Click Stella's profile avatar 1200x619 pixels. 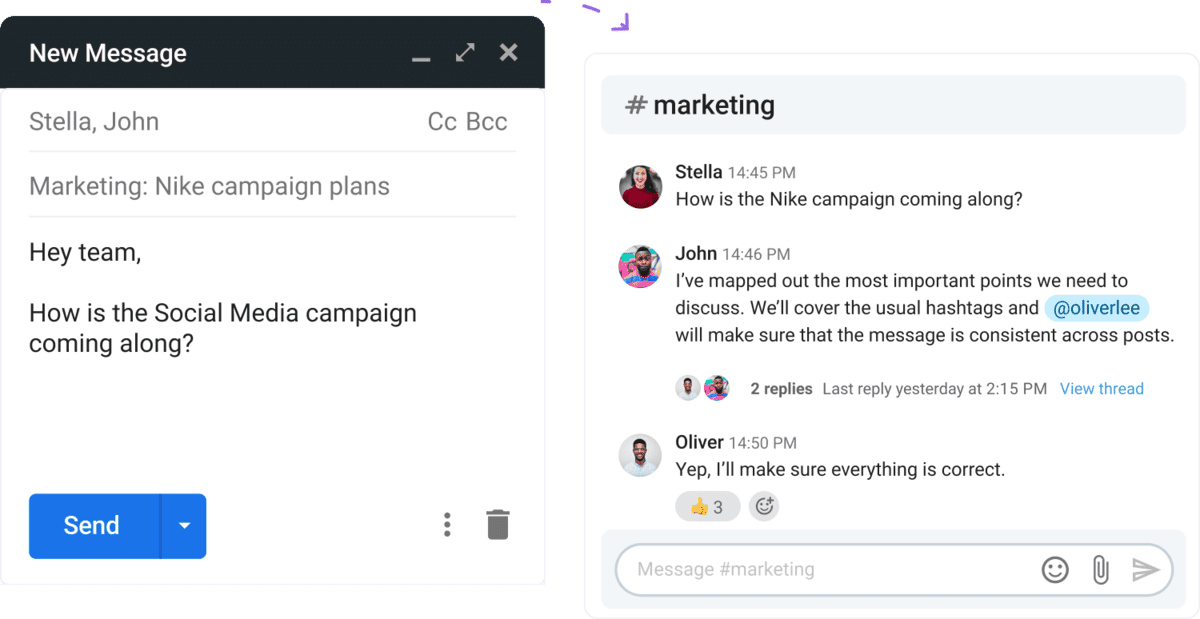coord(640,186)
